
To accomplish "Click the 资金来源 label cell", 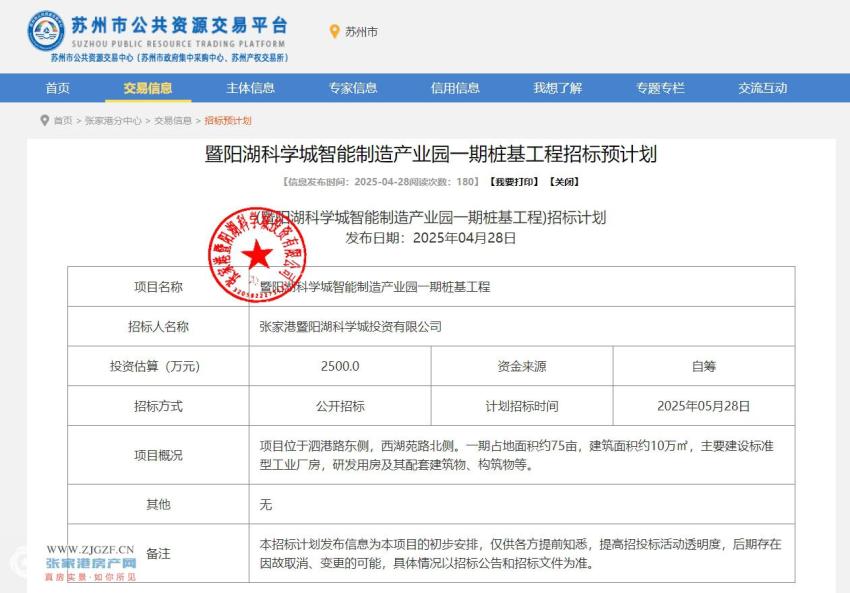I will tap(522, 366).
